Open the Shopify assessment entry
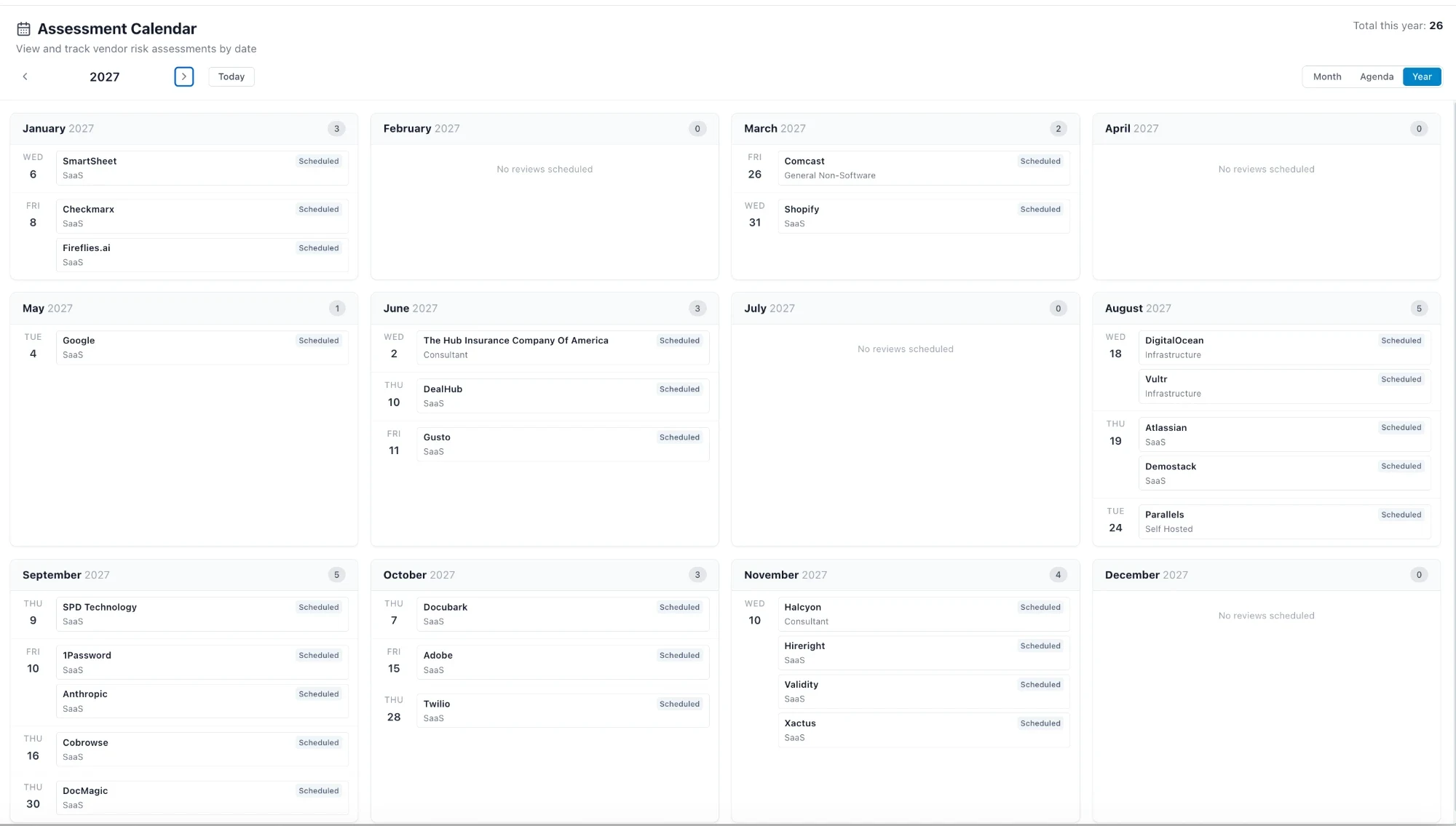1456x826 pixels. point(924,216)
